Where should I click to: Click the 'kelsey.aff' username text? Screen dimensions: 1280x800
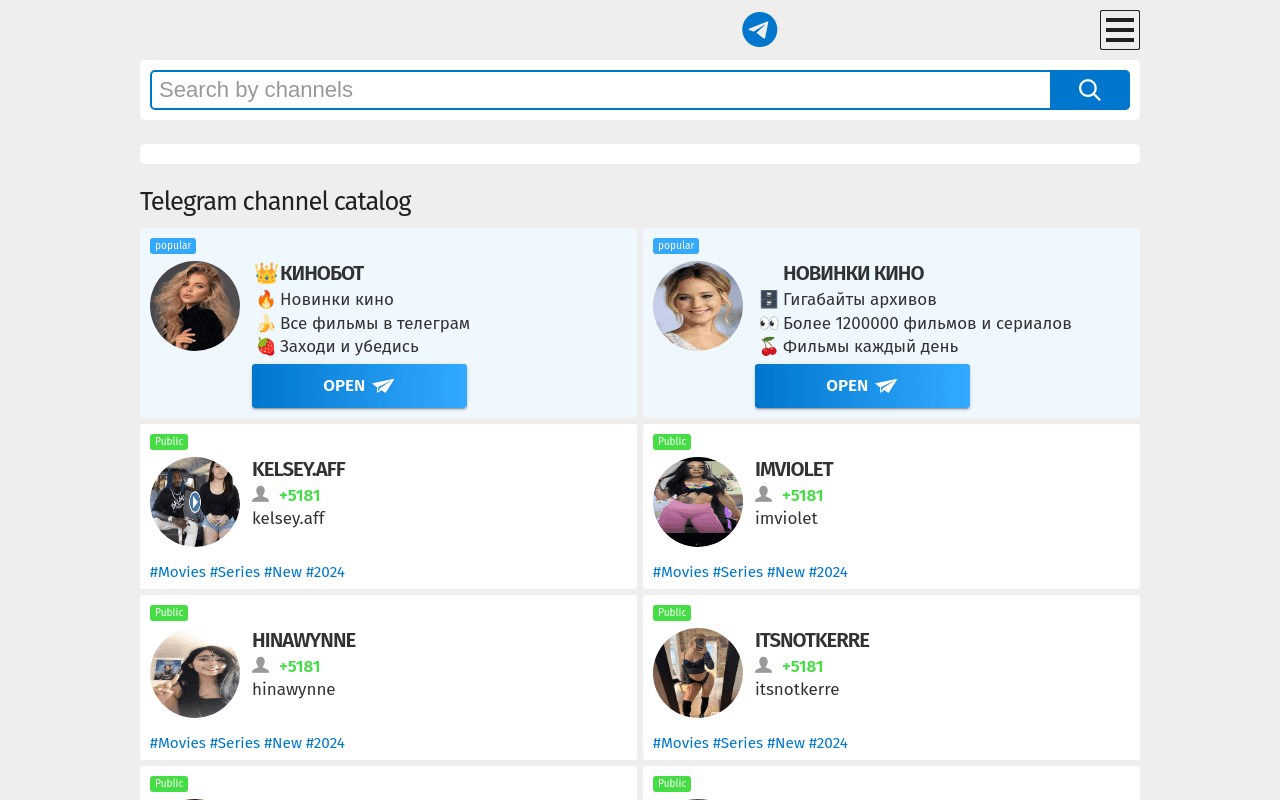(x=288, y=518)
